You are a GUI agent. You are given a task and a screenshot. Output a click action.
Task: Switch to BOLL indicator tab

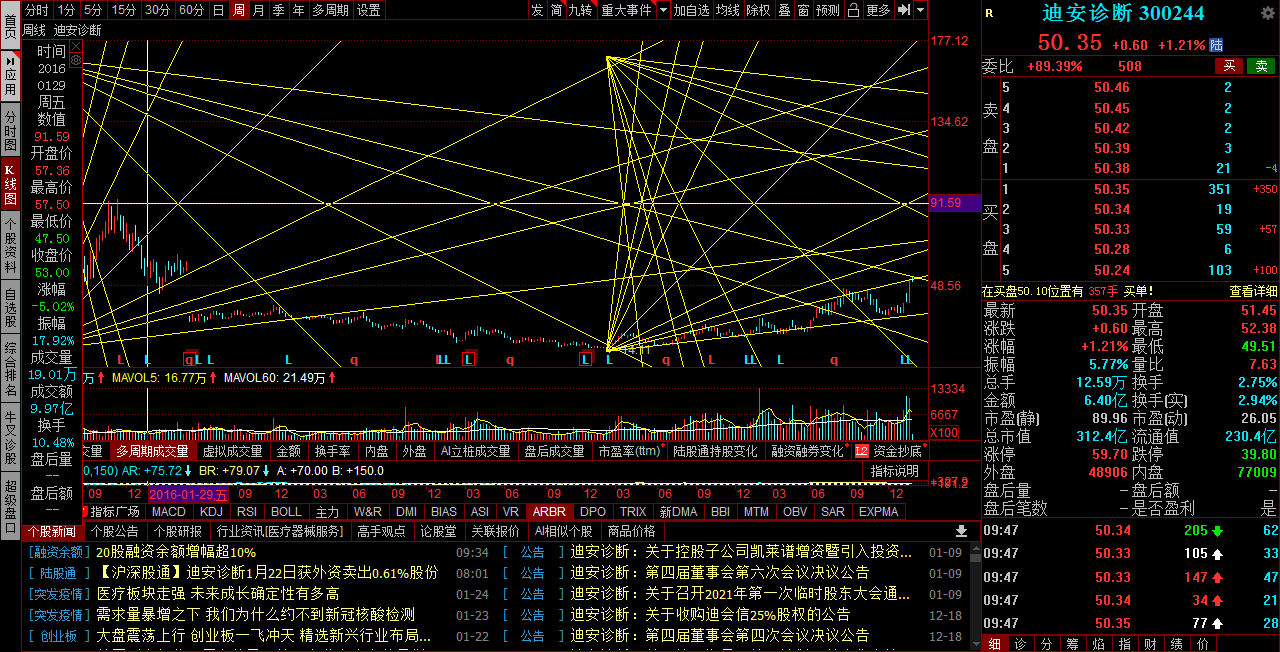286,511
